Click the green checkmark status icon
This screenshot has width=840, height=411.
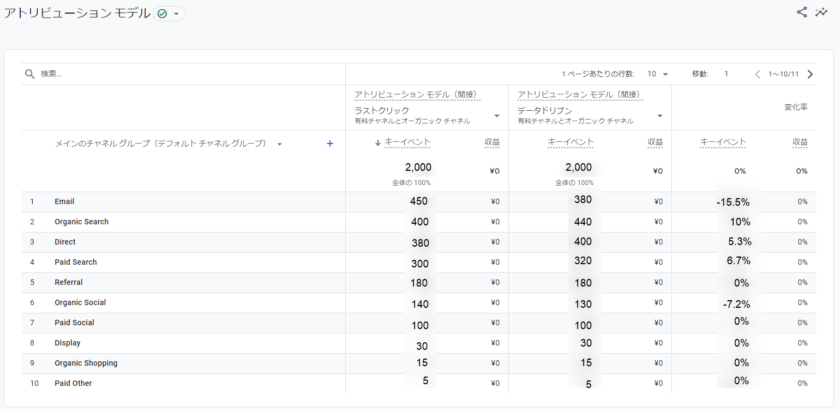162,14
